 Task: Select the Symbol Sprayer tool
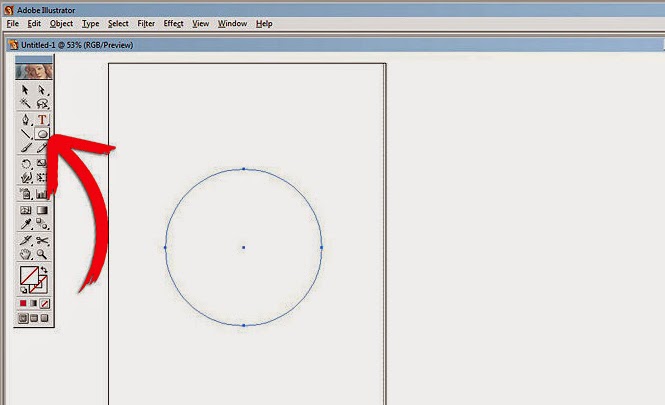(25, 194)
